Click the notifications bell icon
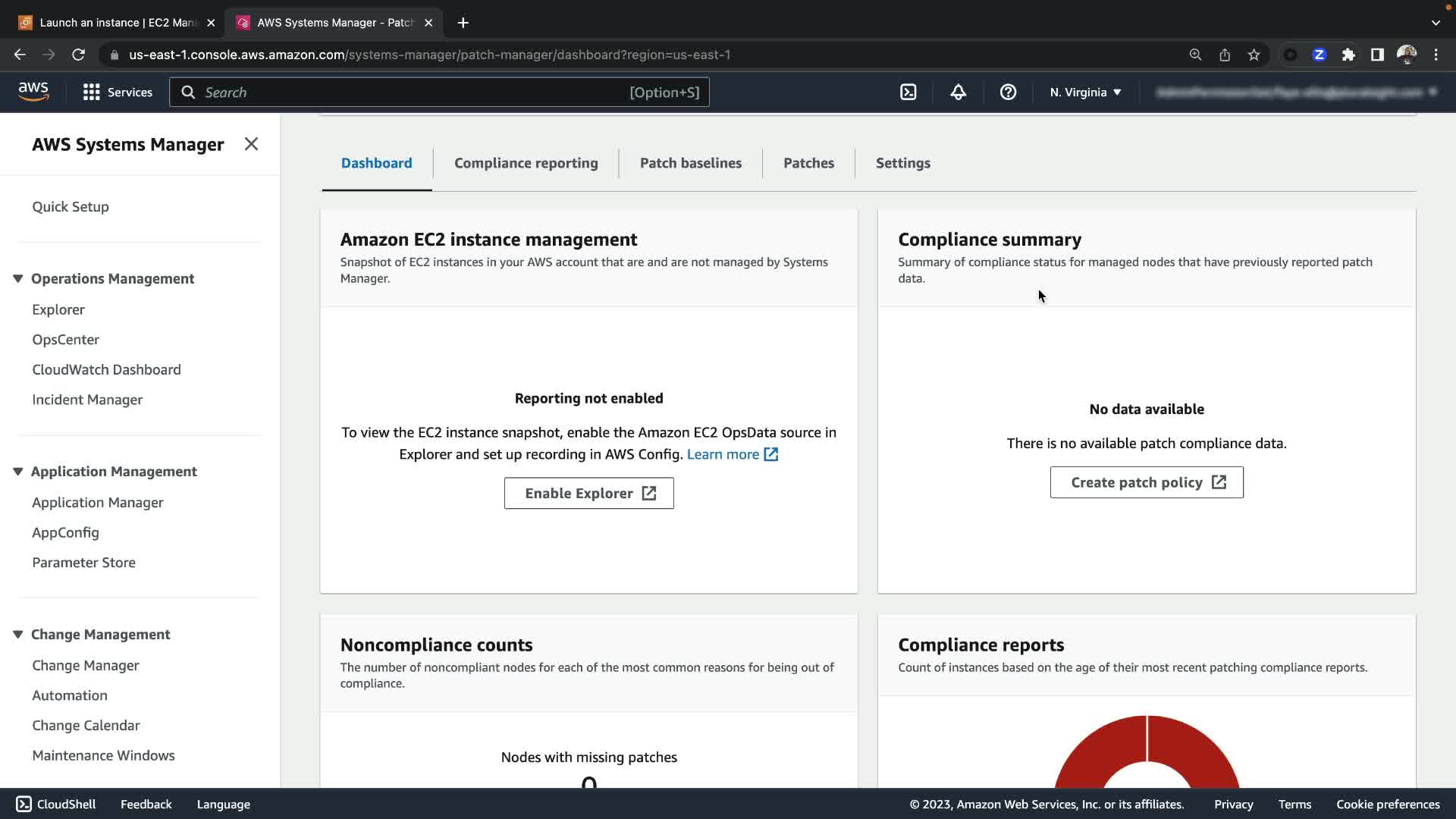Viewport: 1456px width, 819px height. [958, 93]
